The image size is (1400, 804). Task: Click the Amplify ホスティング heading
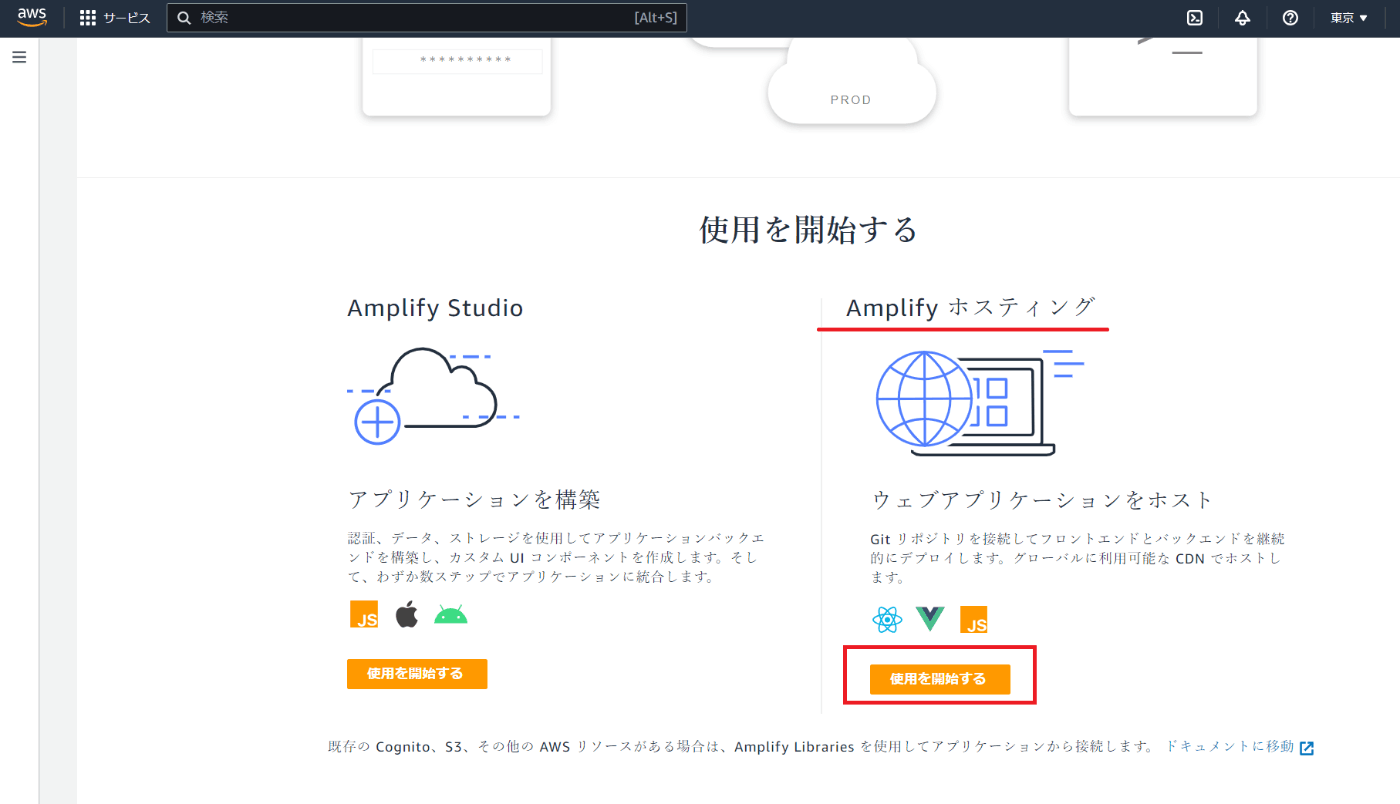[971, 308]
